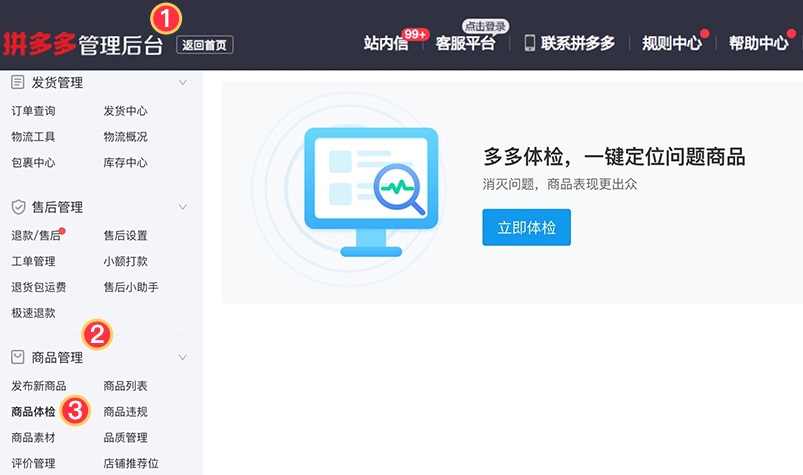This screenshot has width=803, height=475.
Task: Open 库存中心 in the sidebar
Action: click(125, 163)
